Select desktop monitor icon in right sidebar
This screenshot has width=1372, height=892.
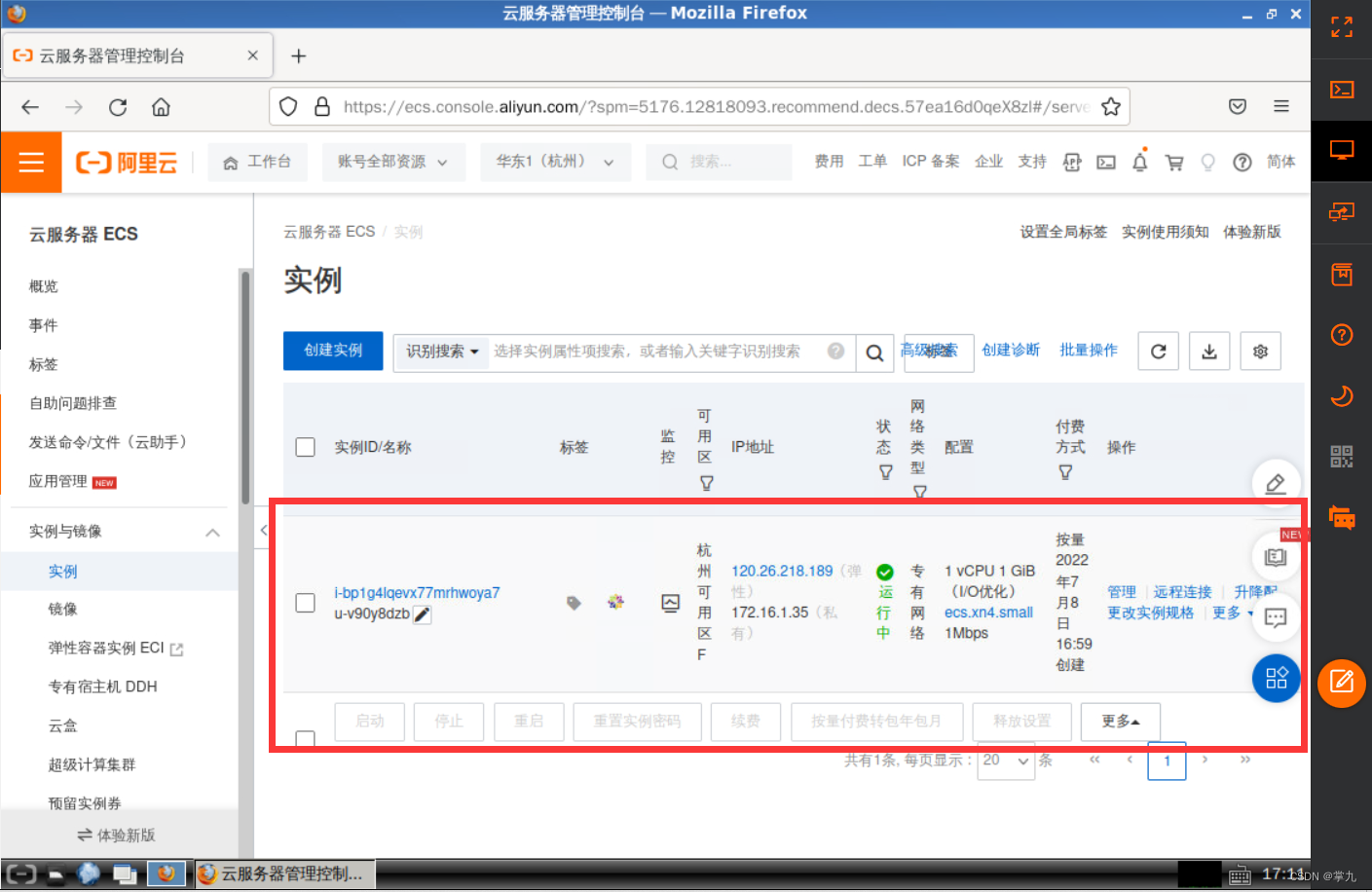[1342, 150]
